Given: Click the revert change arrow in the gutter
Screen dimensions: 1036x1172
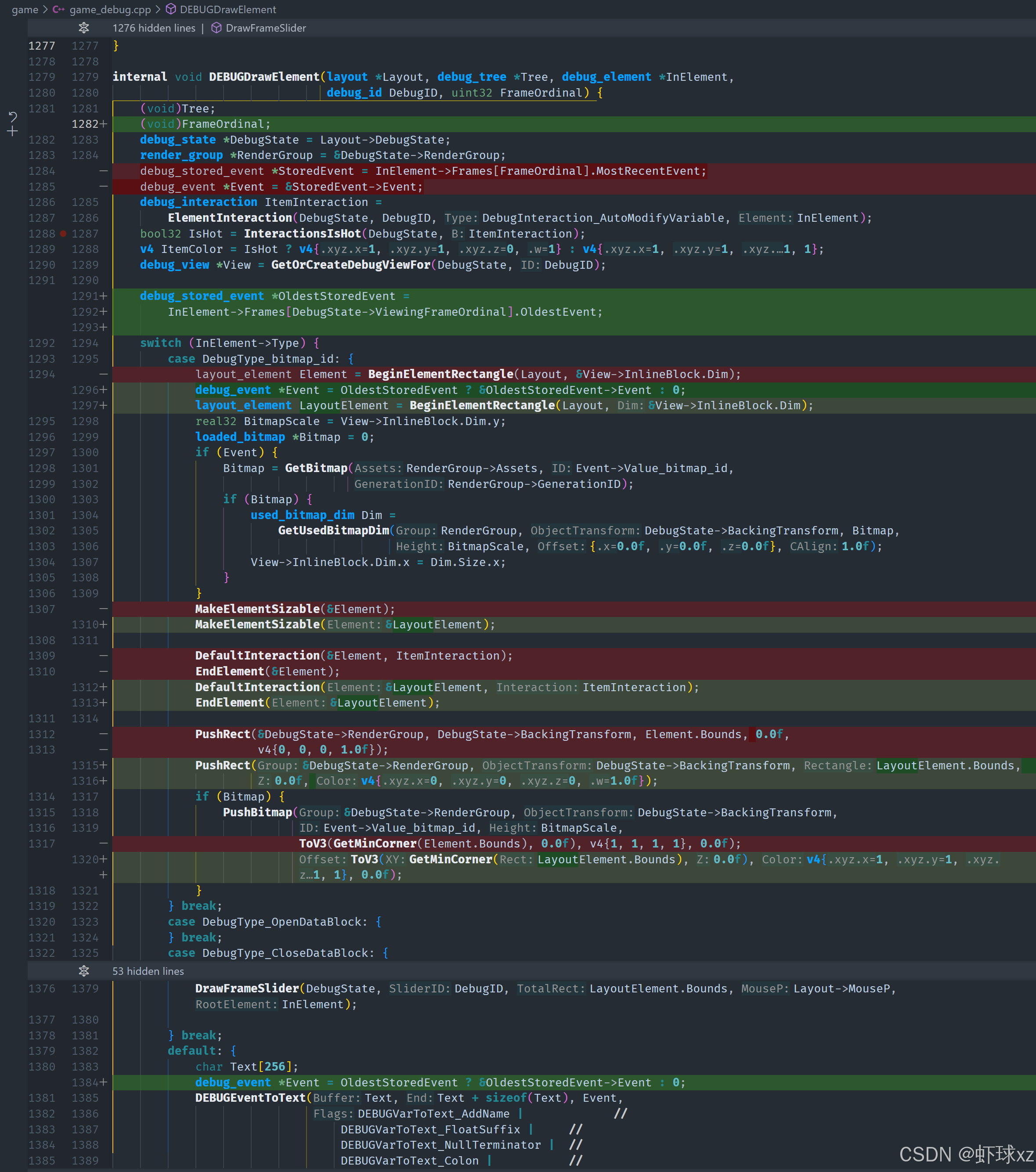Looking at the screenshot, I should tap(13, 117).
